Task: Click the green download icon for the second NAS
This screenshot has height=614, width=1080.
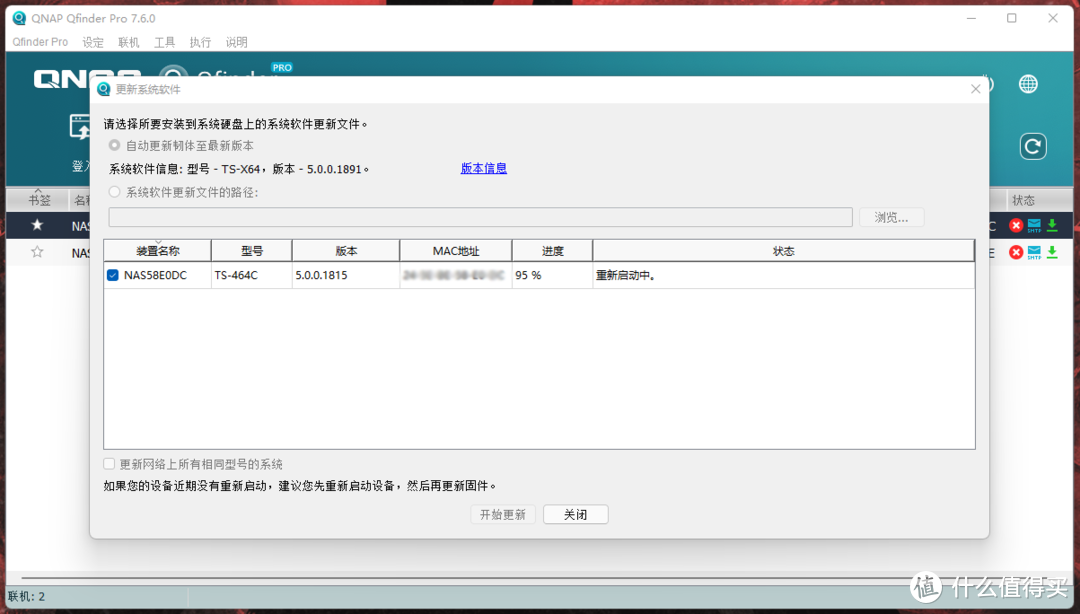Action: pyautogui.click(x=1050, y=253)
